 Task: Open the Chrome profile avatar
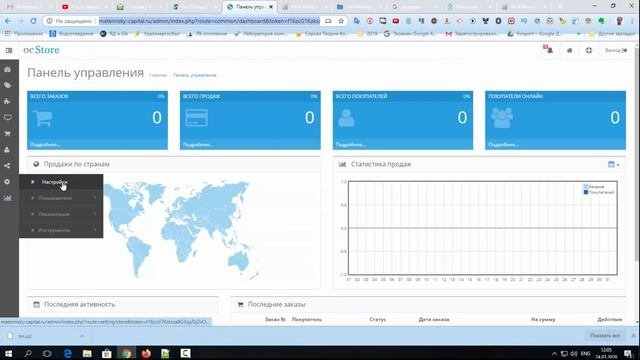point(619,21)
